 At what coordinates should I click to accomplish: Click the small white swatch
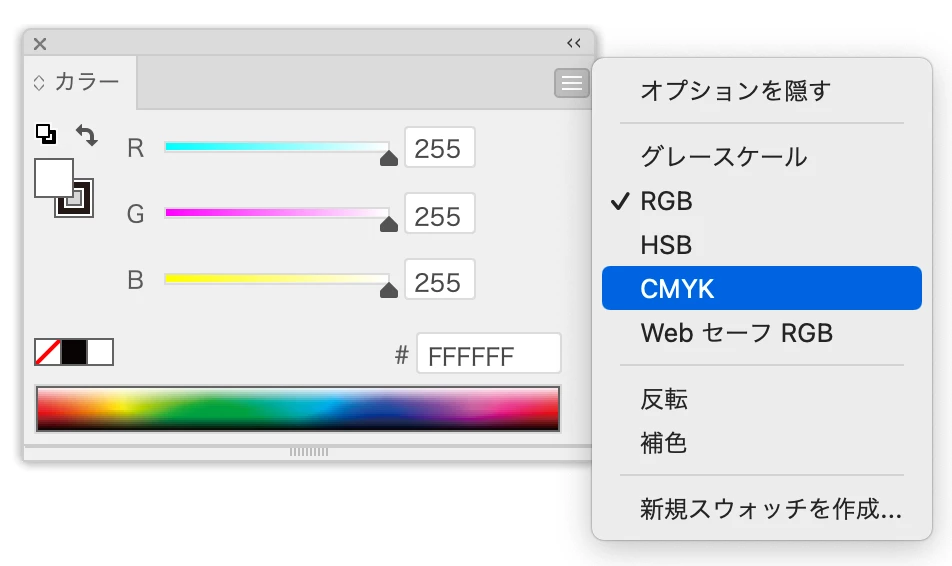100,352
